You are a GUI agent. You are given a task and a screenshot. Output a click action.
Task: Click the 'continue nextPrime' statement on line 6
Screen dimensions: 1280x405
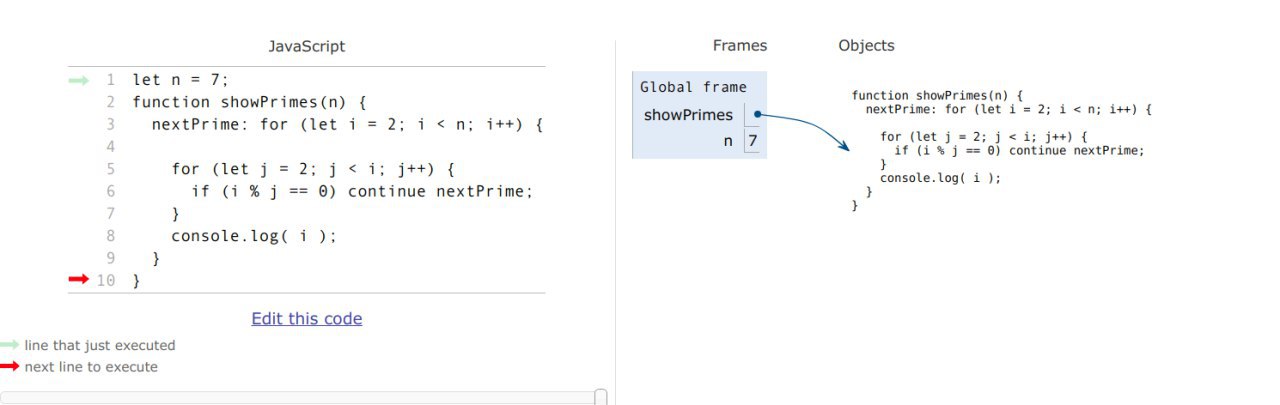tap(440, 191)
